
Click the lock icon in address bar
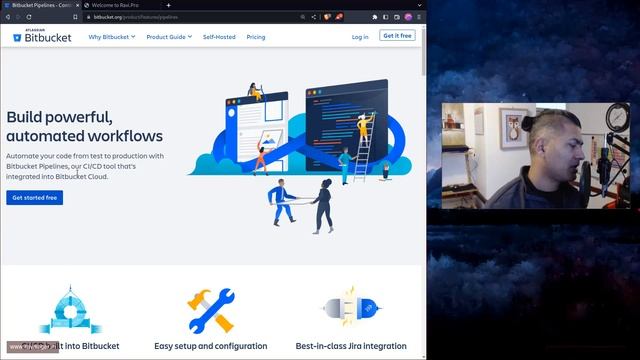89,17
